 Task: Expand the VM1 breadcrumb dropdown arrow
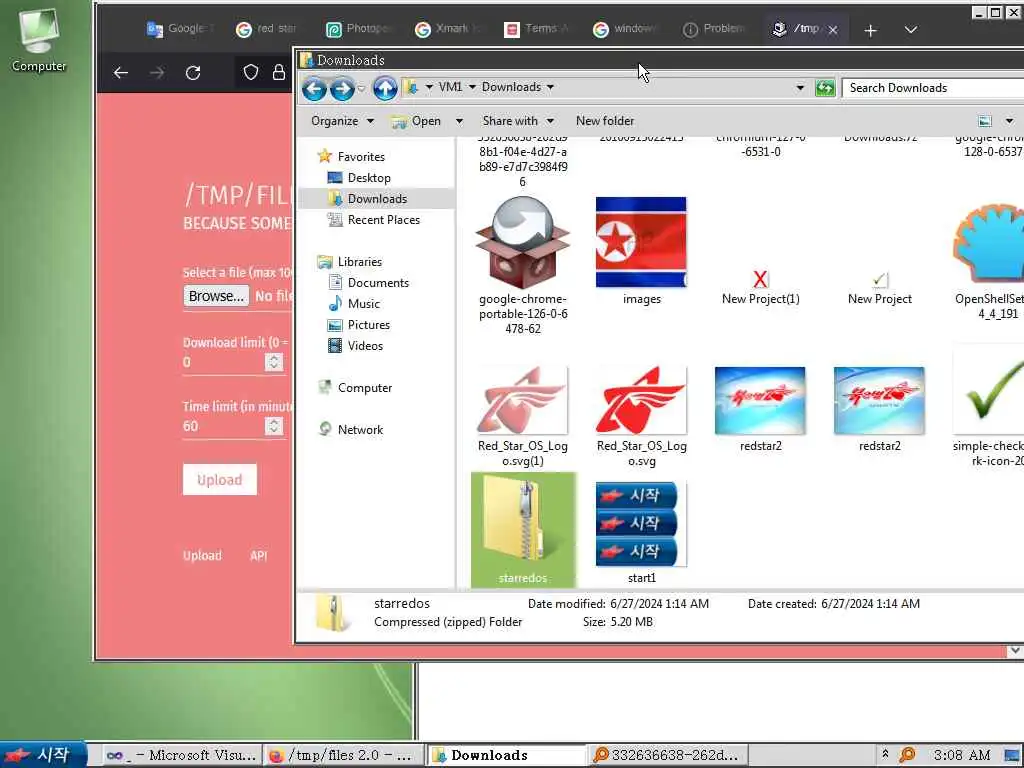pos(472,87)
